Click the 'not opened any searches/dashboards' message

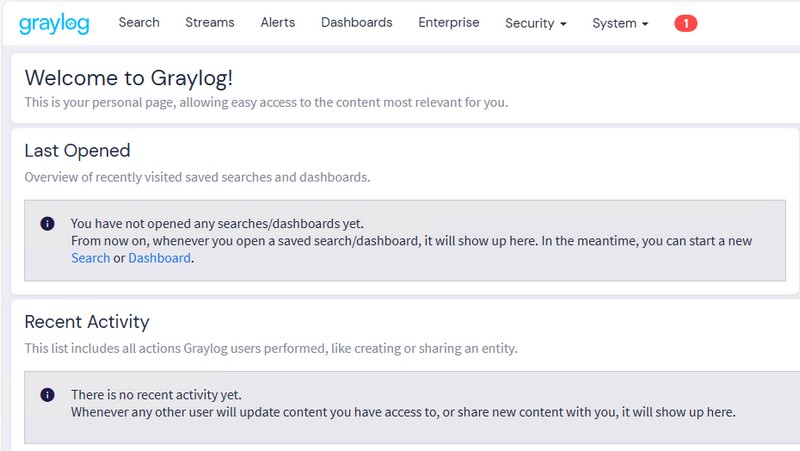pyautogui.click(x=217, y=224)
